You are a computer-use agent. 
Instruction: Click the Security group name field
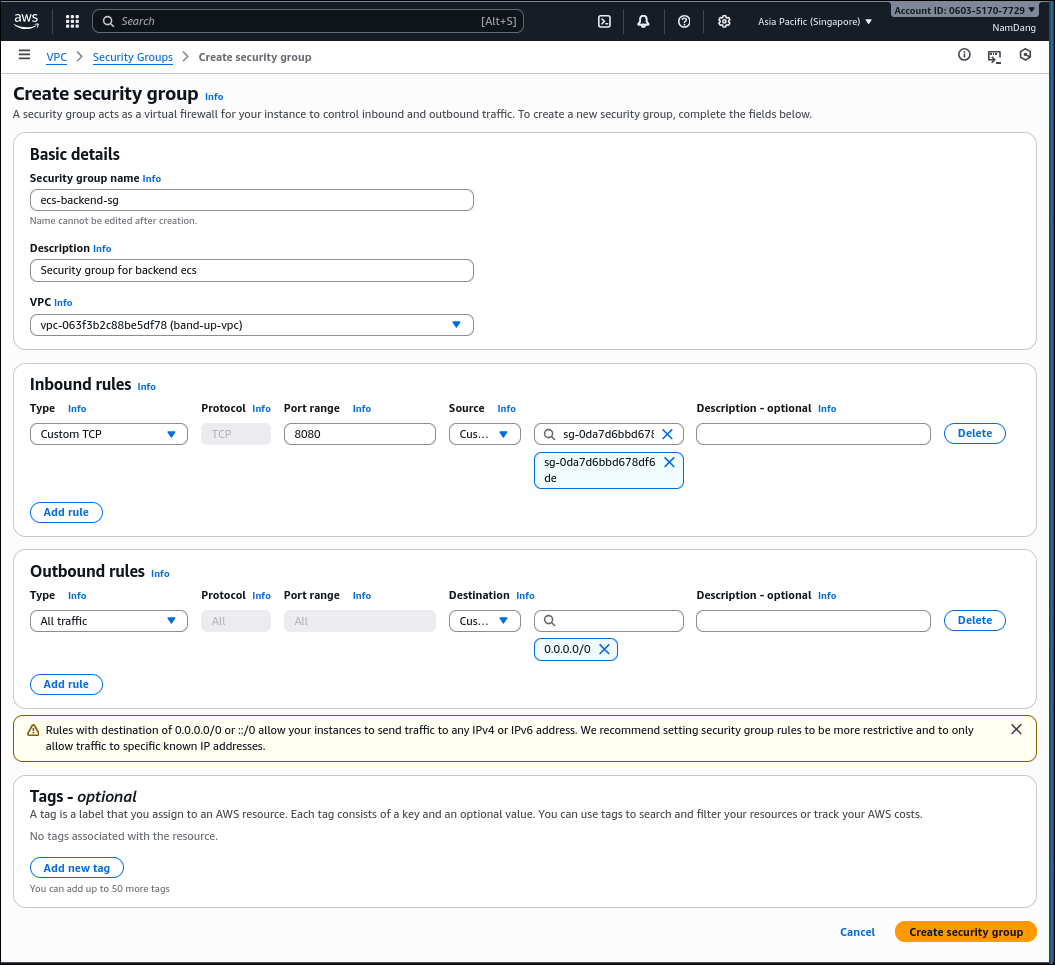click(251, 199)
